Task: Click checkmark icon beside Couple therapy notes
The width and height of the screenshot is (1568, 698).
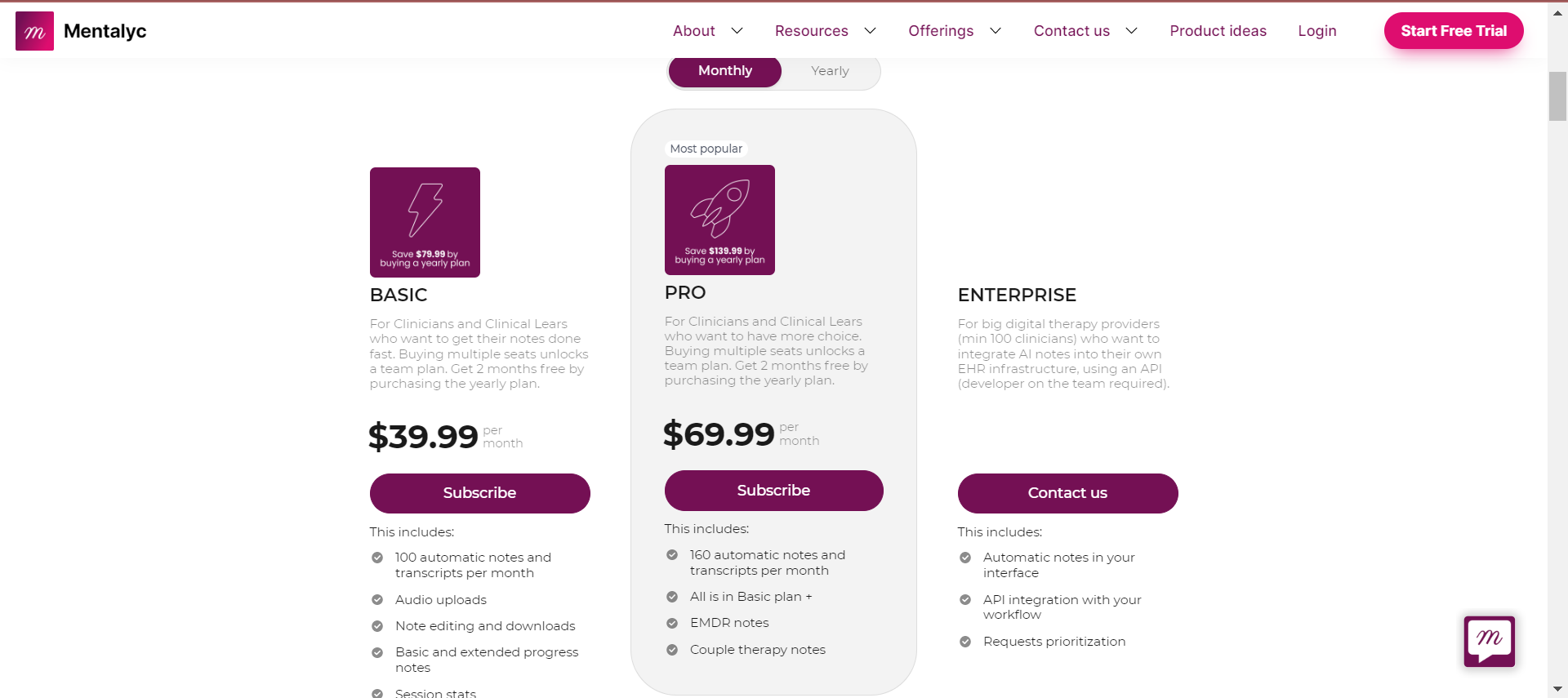Action: pos(672,650)
